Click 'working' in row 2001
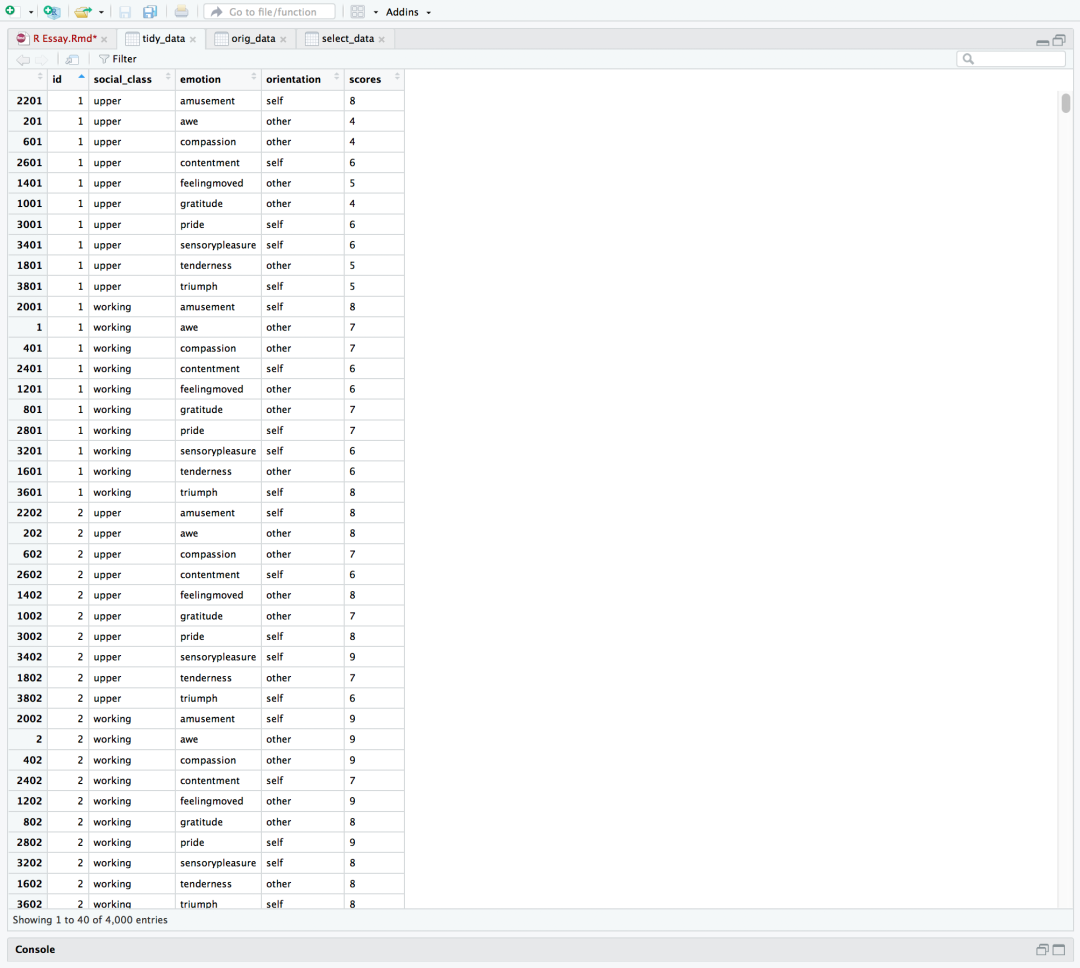This screenshot has width=1080, height=968. [x=112, y=307]
